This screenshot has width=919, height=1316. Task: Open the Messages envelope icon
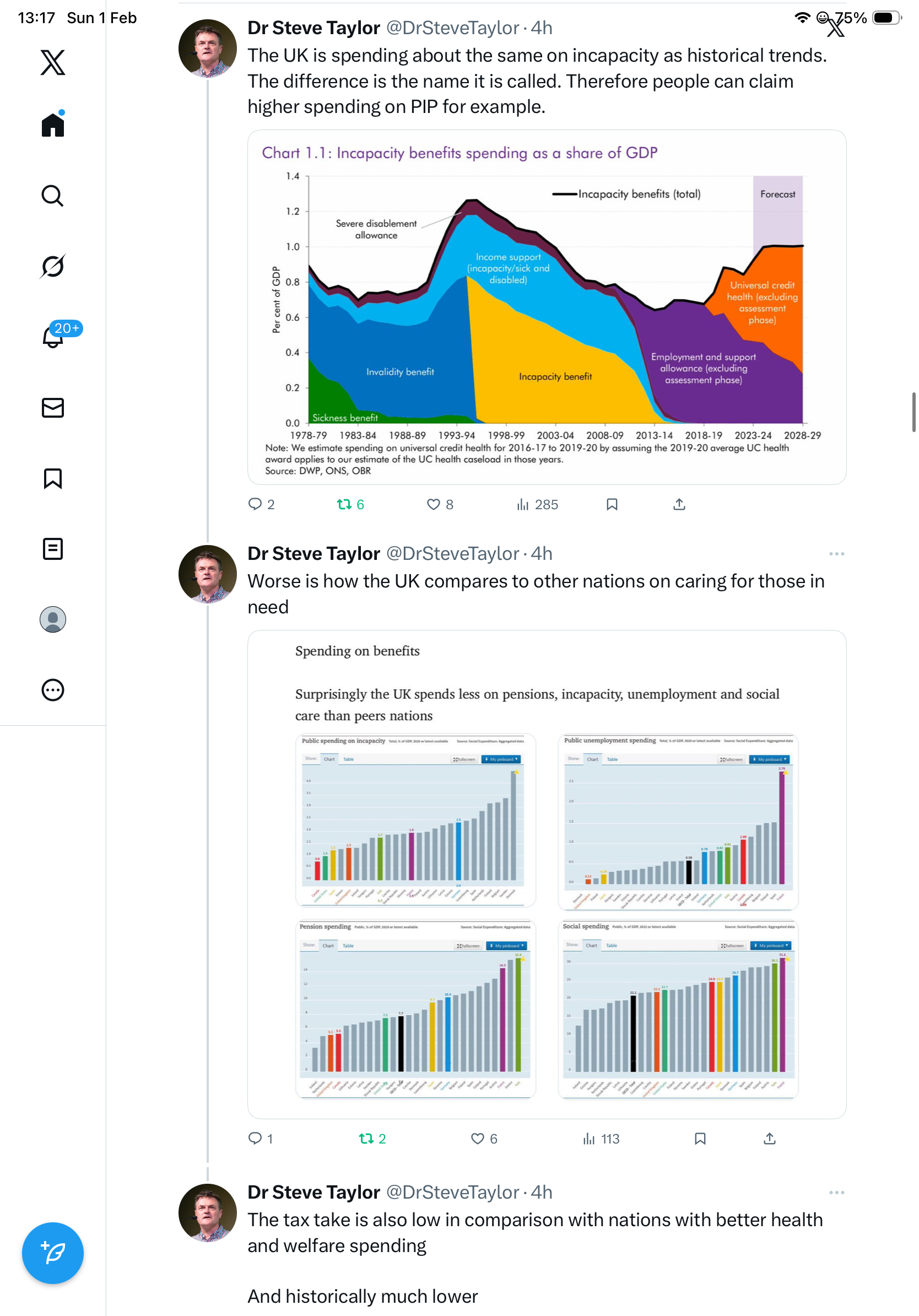(x=53, y=407)
